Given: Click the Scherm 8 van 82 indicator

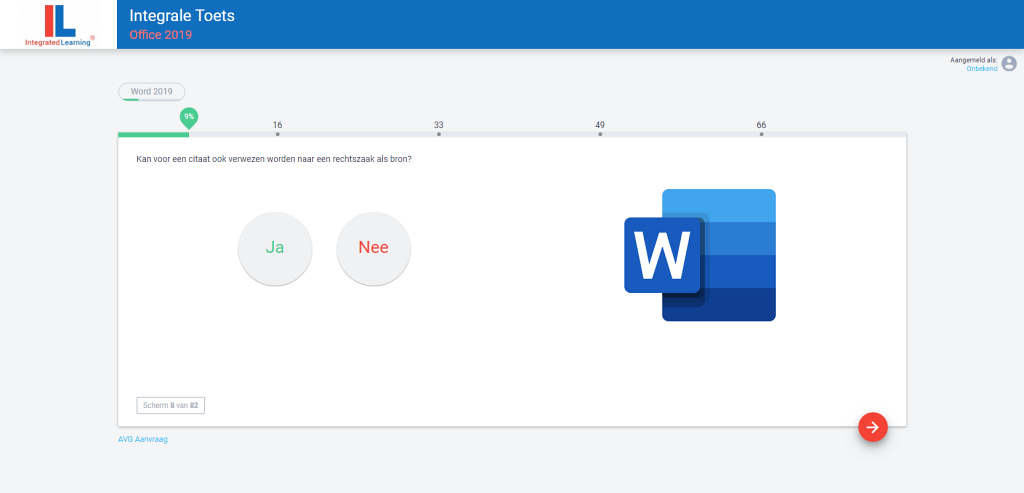Looking at the screenshot, I should pyautogui.click(x=170, y=405).
